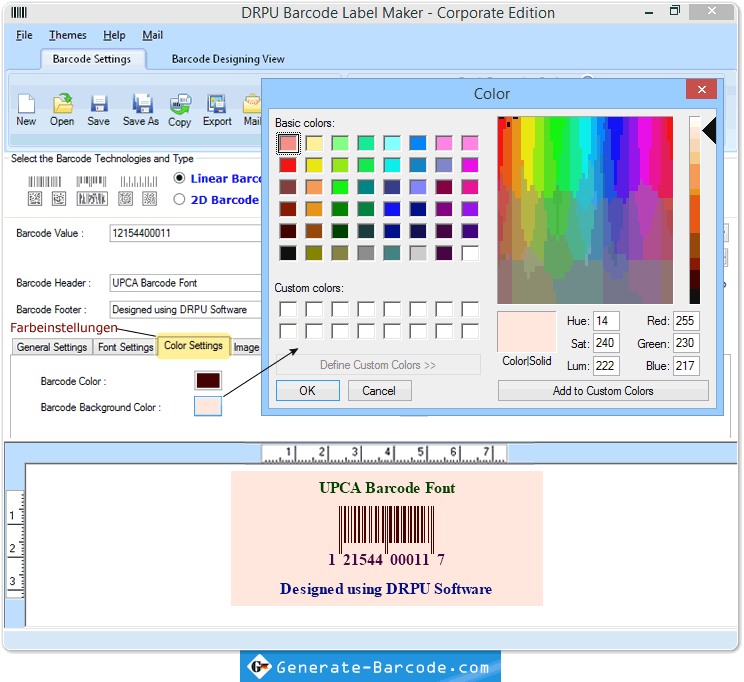Select the light gray basic color swatch
Screen dimensions: 744x682
tap(418, 253)
